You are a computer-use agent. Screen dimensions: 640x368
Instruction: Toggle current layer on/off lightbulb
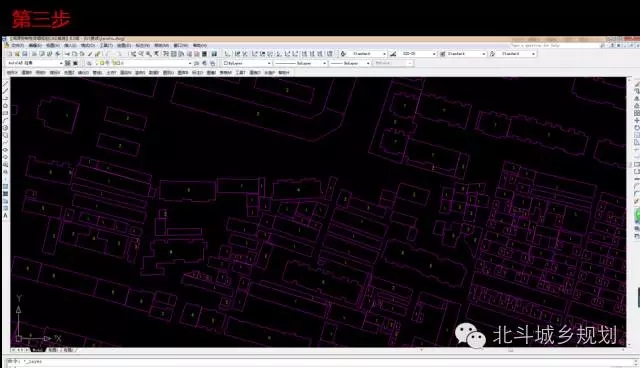102,63
